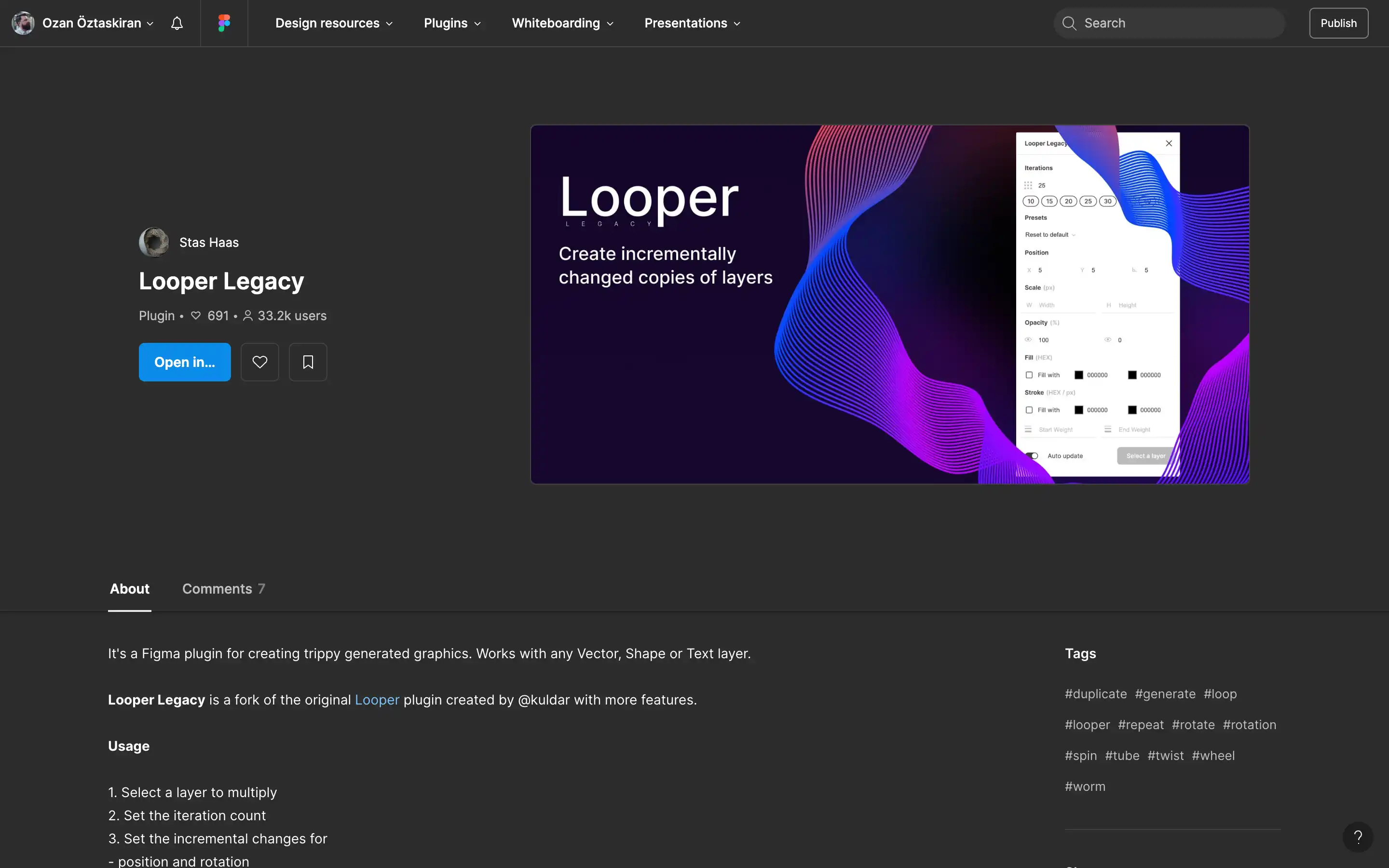Click the #worm tag
Image resolution: width=1389 pixels, height=868 pixels.
1085,787
